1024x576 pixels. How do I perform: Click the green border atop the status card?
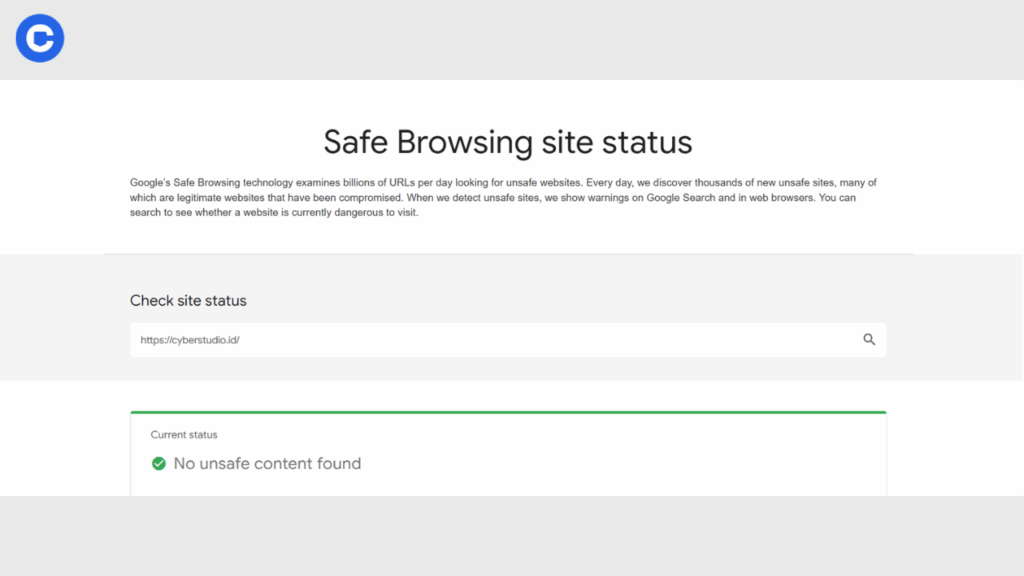point(507,410)
